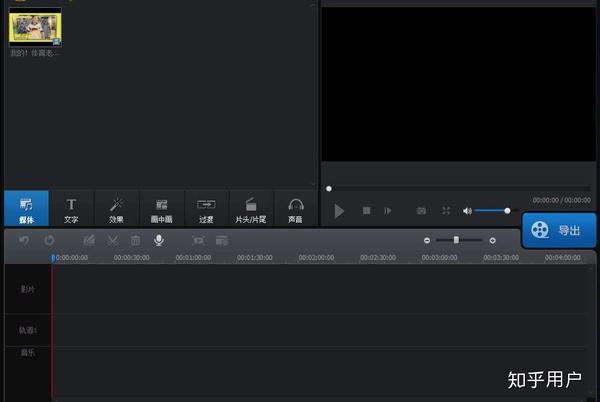
Task: Click the volume slider handle
Action: click(507, 211)
